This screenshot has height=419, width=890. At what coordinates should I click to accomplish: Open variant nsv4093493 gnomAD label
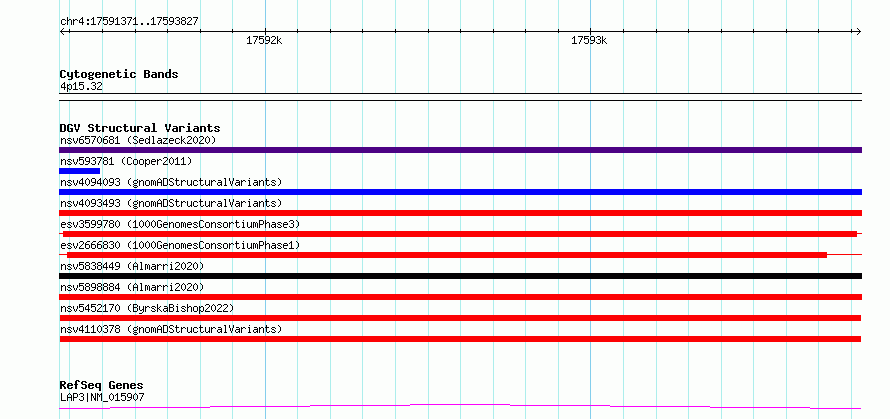[x=171, y=203]
